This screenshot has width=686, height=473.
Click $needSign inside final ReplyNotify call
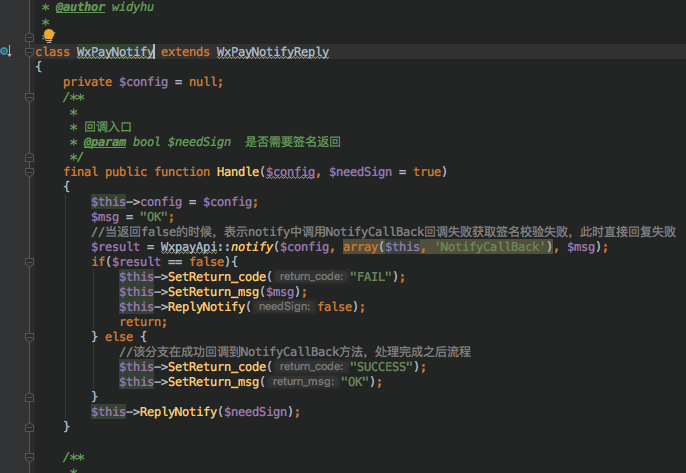click(x=256, y=412)
